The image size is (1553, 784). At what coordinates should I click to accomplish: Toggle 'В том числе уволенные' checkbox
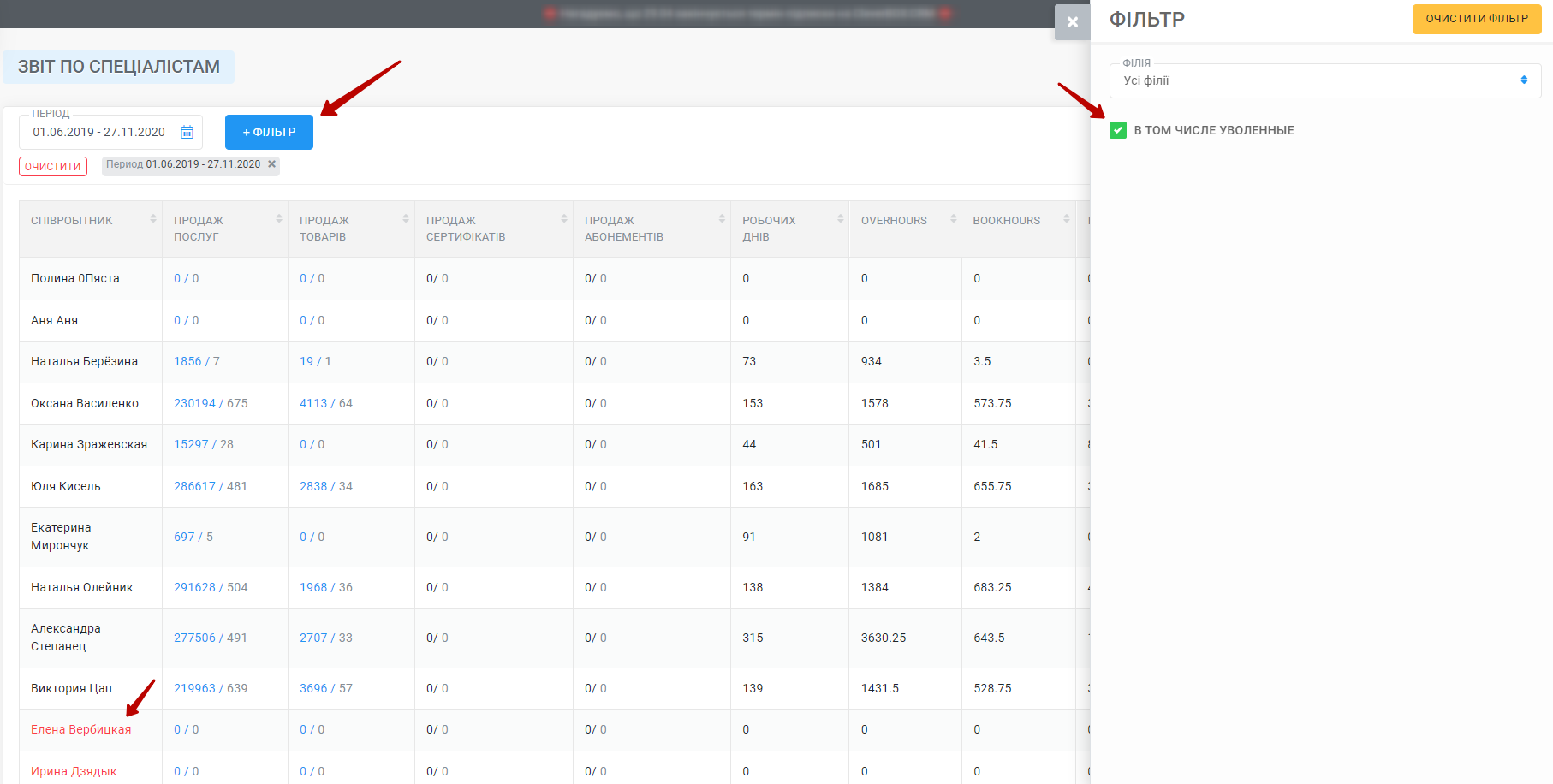(1117, 130)
